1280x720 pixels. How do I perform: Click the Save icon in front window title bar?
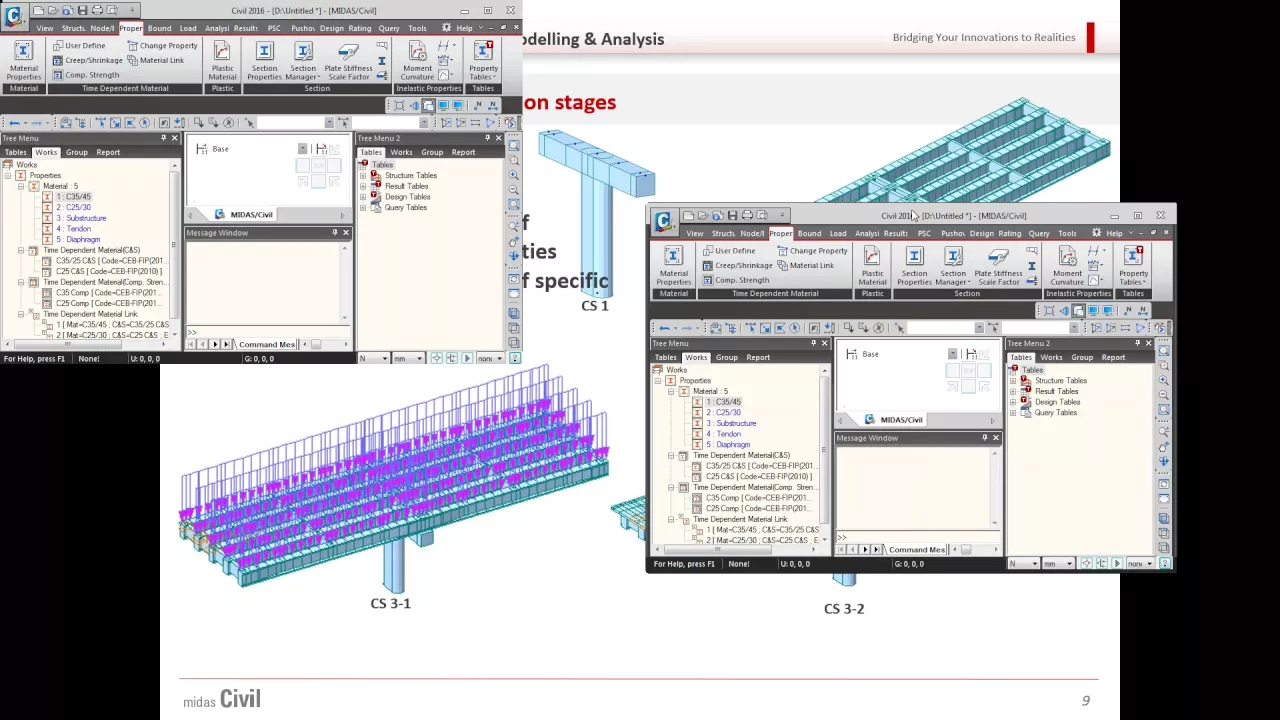point(732,215)
